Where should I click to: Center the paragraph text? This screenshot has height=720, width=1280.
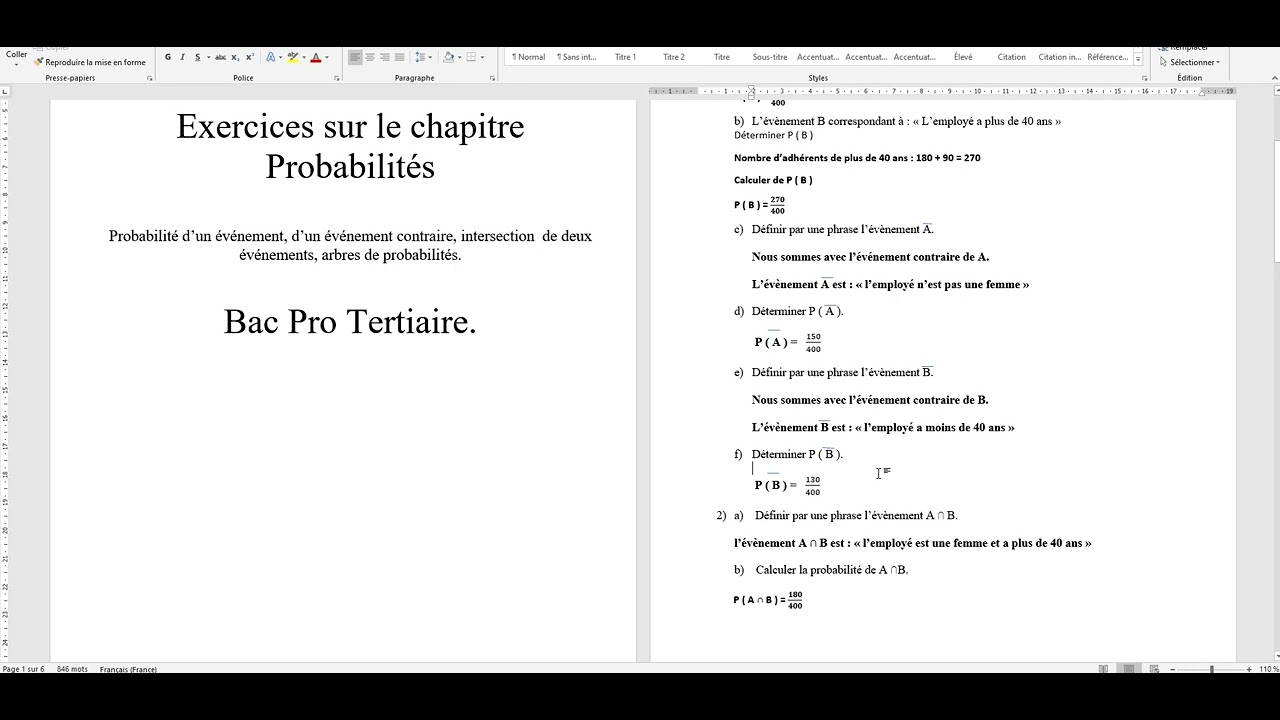370,57
